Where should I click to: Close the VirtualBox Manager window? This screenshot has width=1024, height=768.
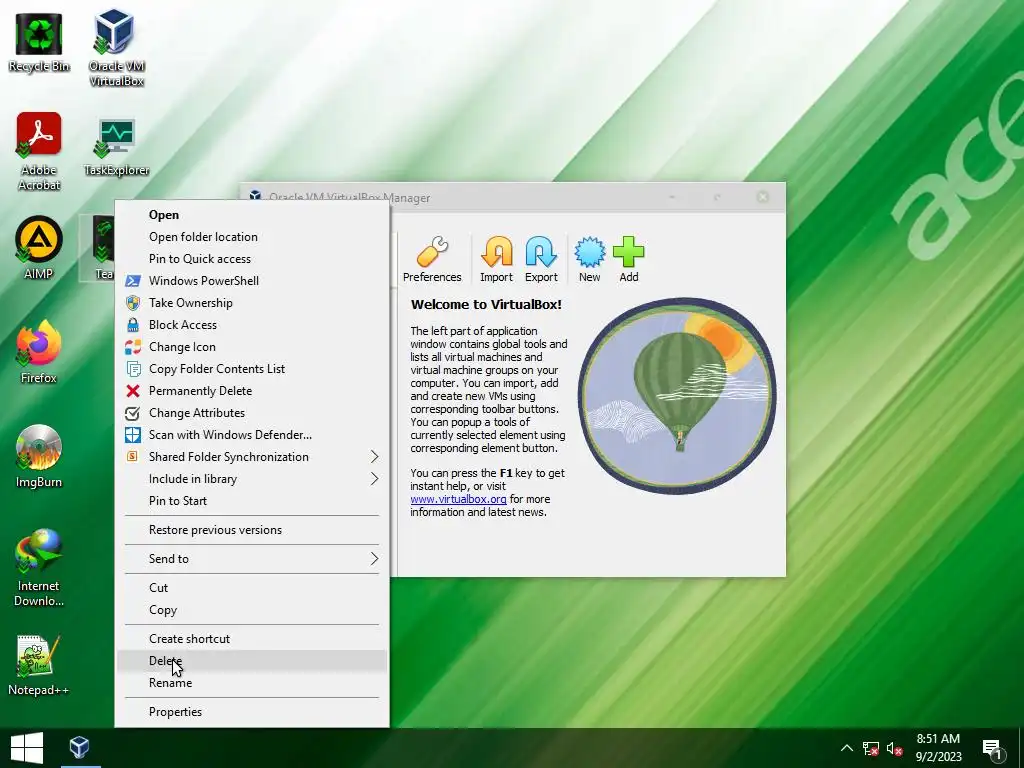point(762,197)
